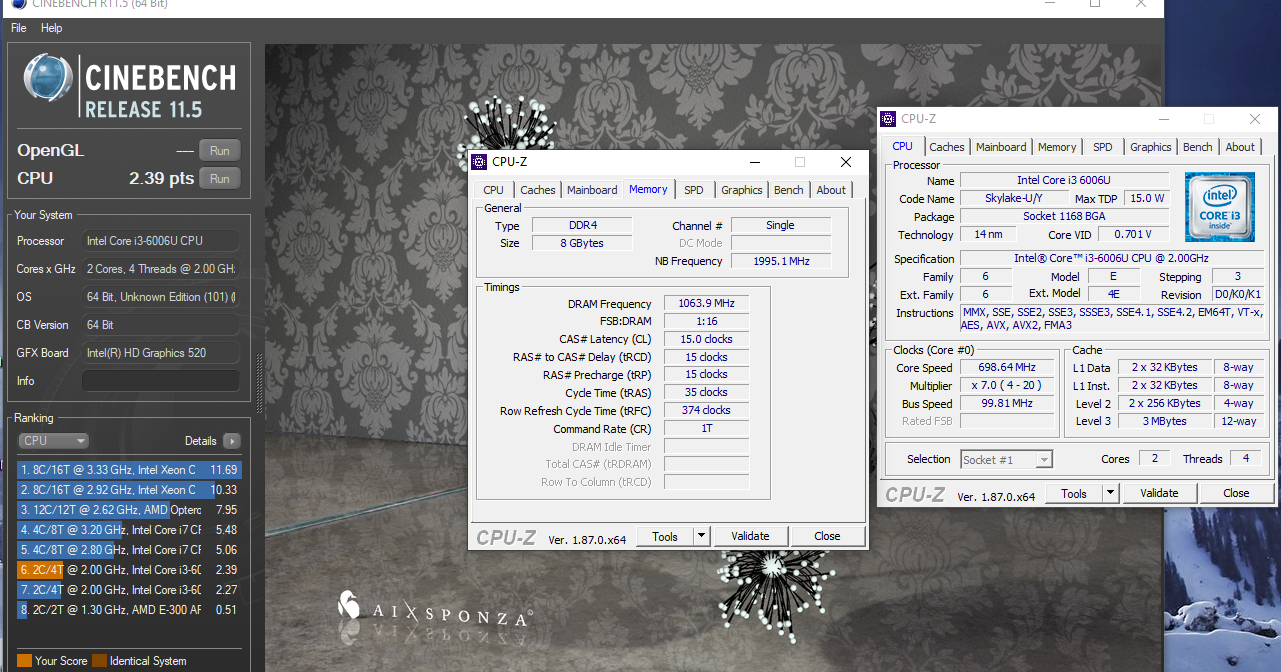Click the Intel Core i3 inside logo
1281x672 pixels.
click(x=1219, y=207)
